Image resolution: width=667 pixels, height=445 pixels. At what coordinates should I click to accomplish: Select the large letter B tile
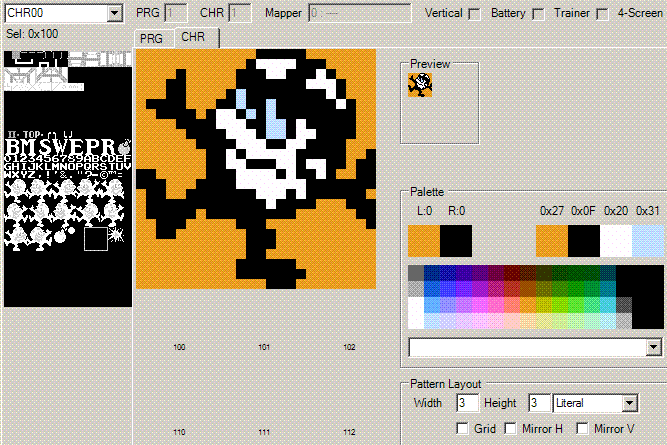[x=14, y=146]
